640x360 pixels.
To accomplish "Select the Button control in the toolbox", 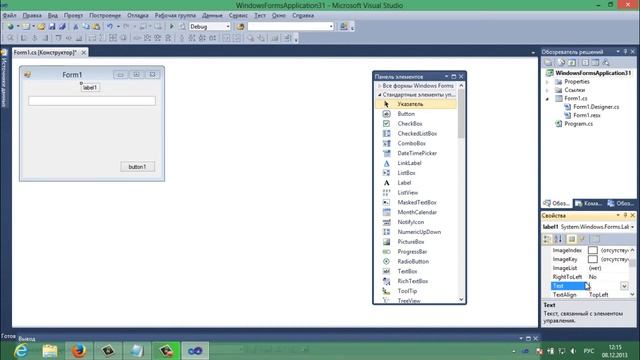I will [x=416, y=114].
